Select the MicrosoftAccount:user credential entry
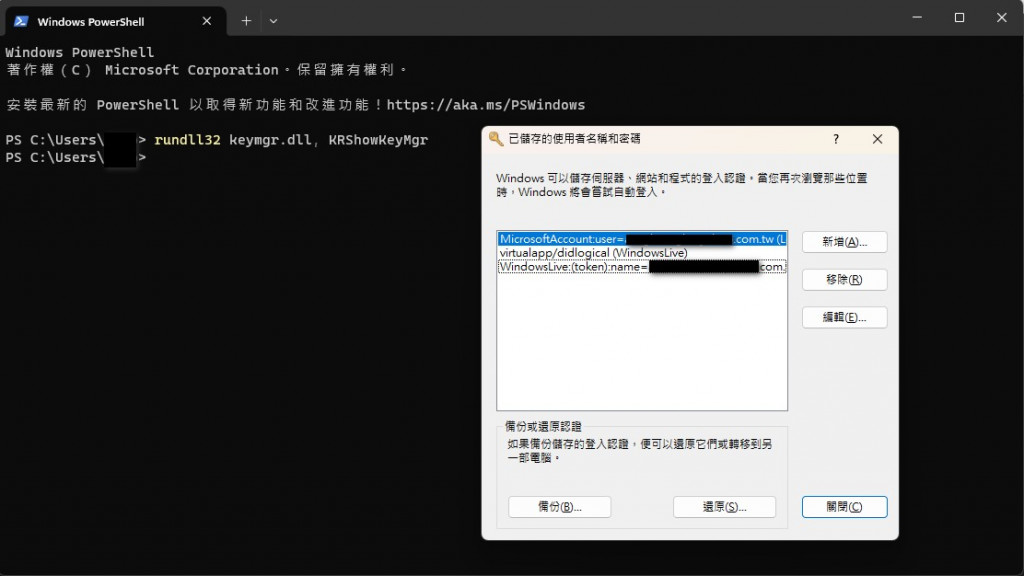 [x=642, y=239]
